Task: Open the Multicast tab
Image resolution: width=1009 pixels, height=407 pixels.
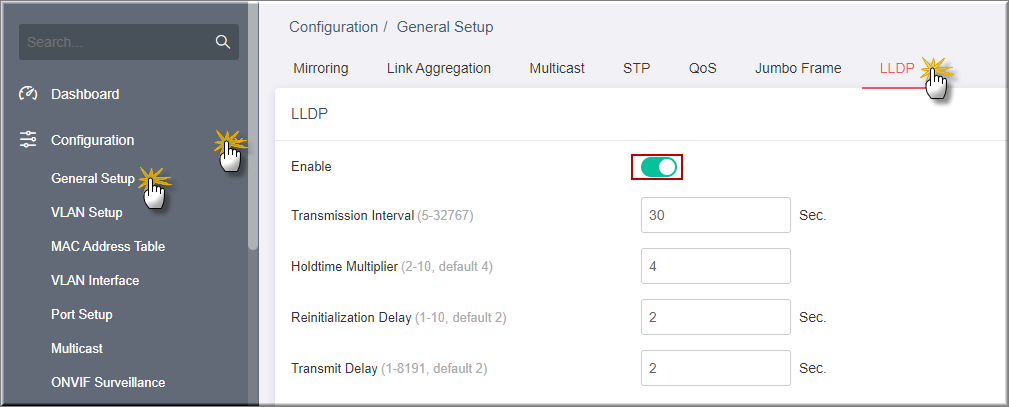Action: pos(557,68)
